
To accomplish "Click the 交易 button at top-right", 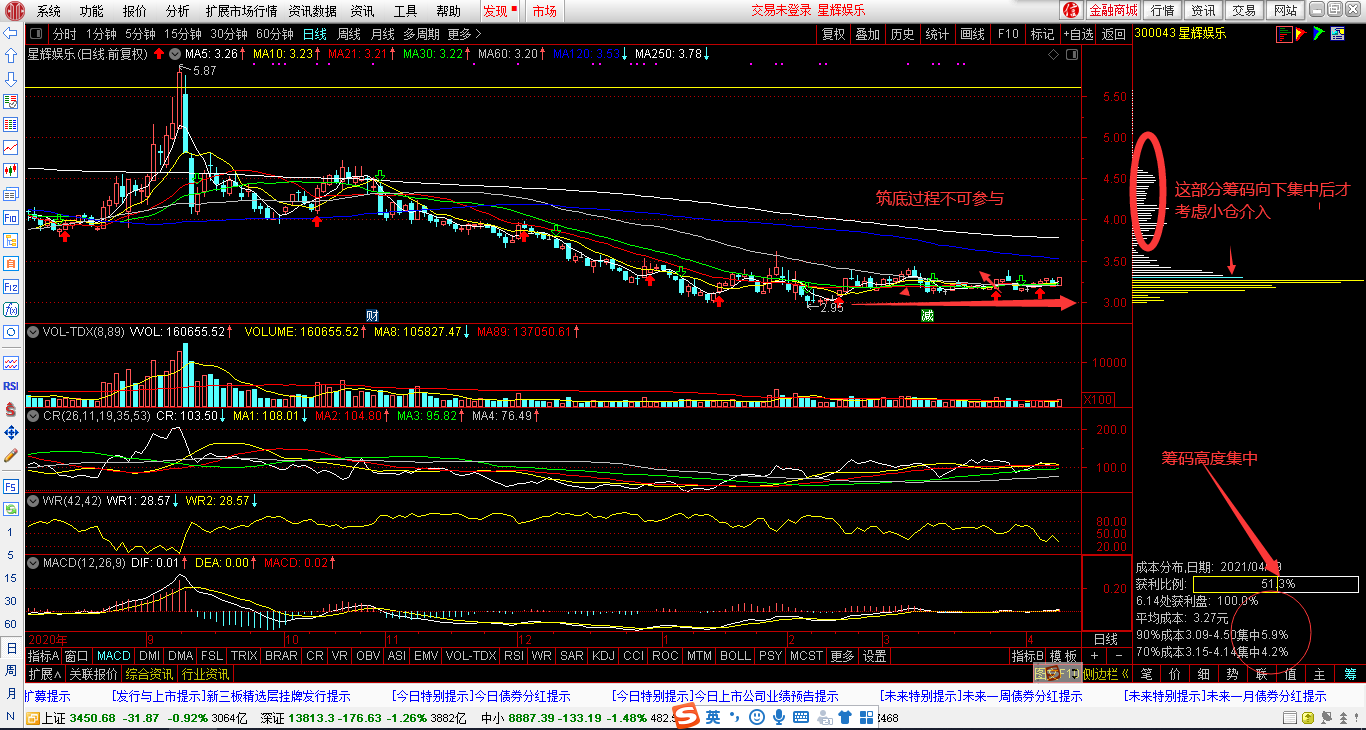I will pyautogui.click(x=1244, y=10).
